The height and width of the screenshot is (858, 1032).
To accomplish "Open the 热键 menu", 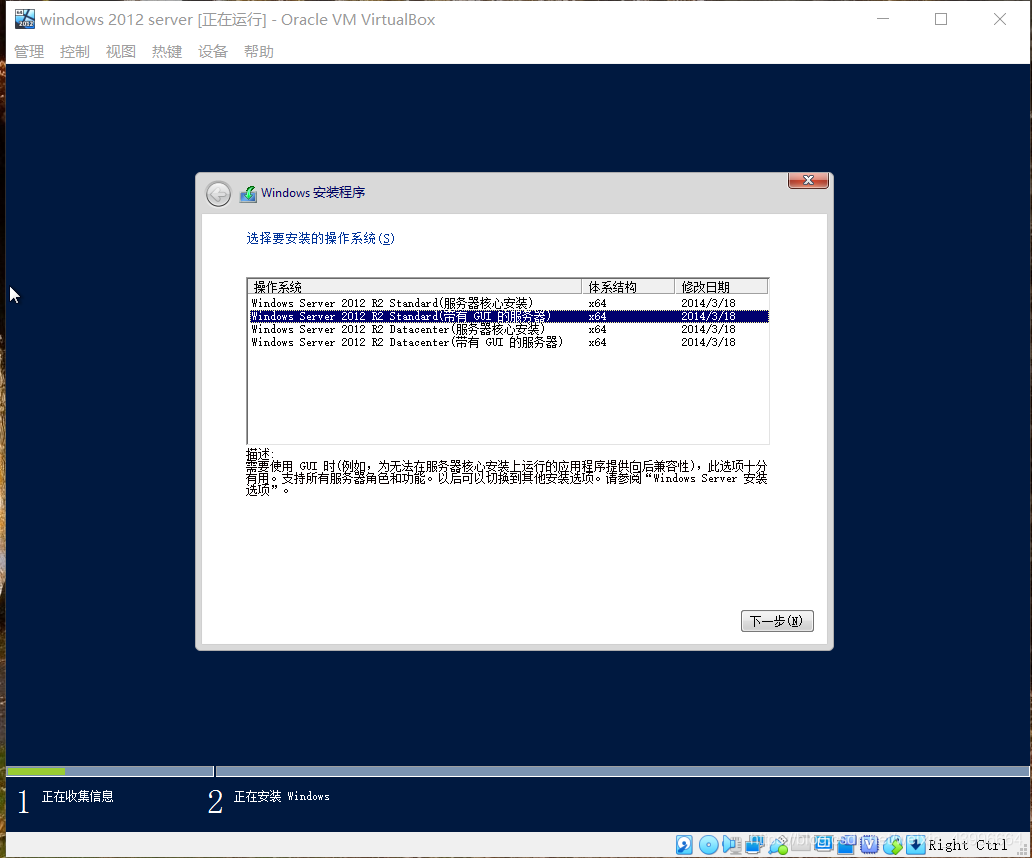I will 167,51.
